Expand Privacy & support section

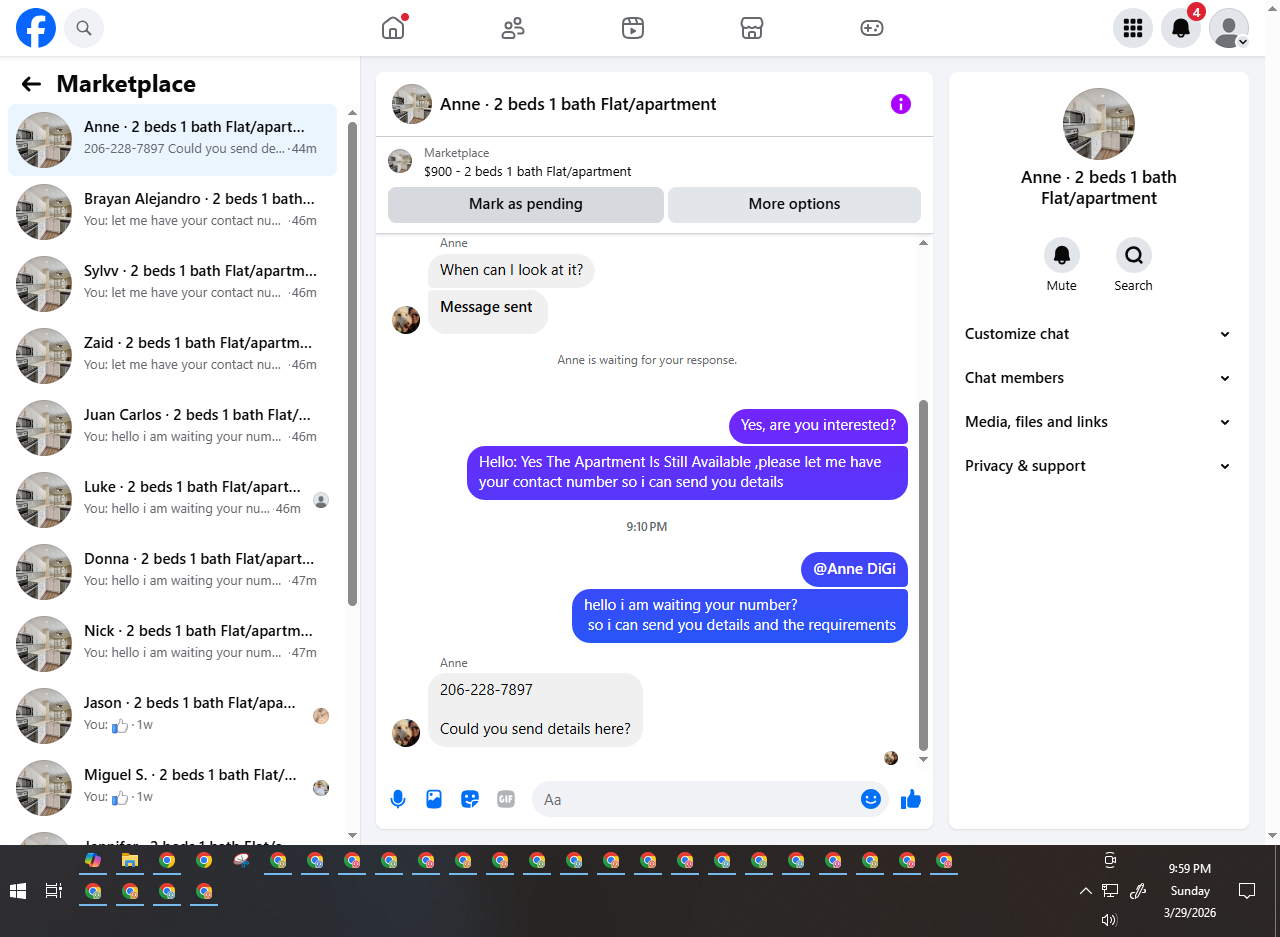coord(1098,466)
